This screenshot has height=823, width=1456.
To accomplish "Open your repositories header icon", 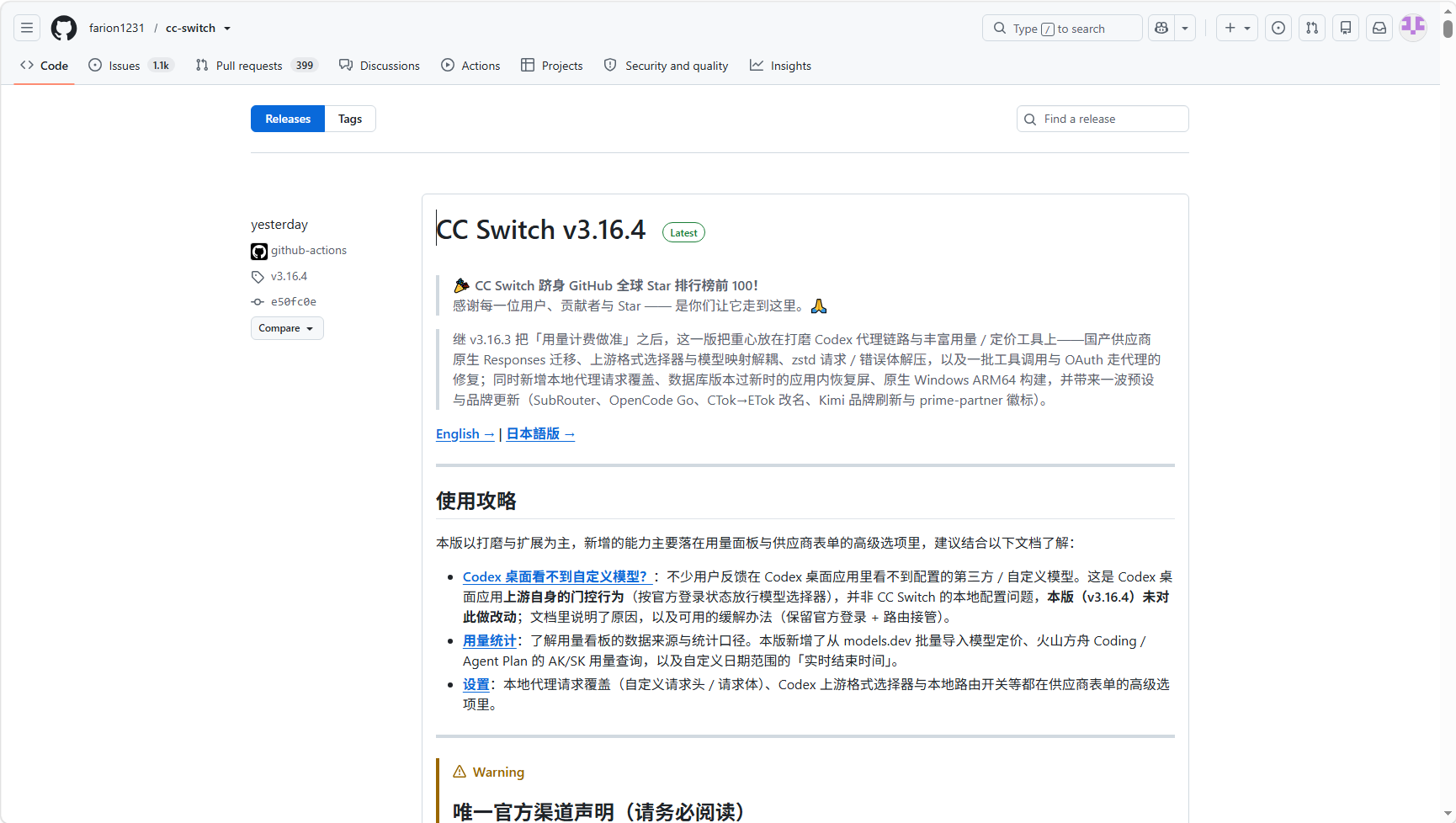I will tap(1346, 28).
